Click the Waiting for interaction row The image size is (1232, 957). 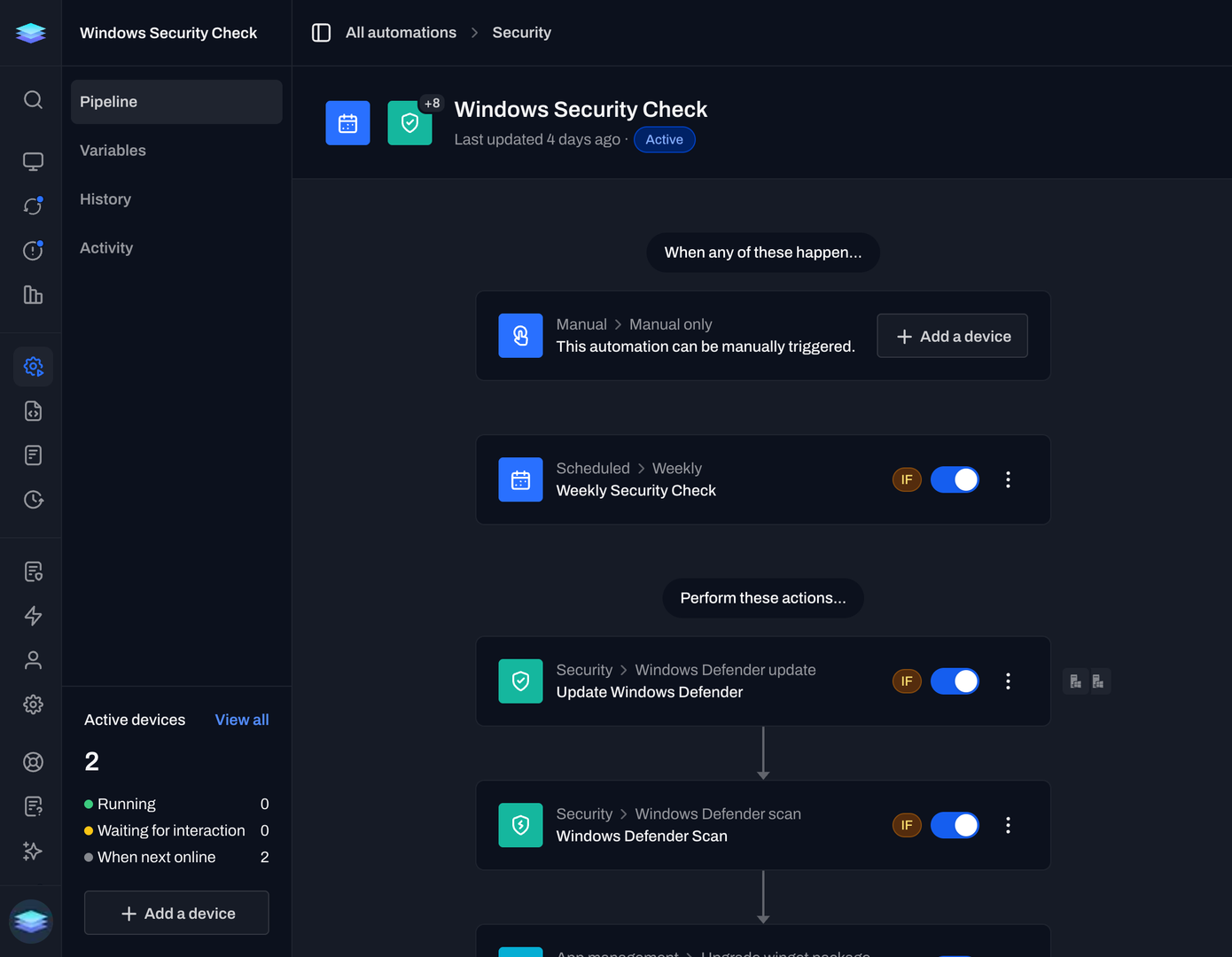pos(176,830)
